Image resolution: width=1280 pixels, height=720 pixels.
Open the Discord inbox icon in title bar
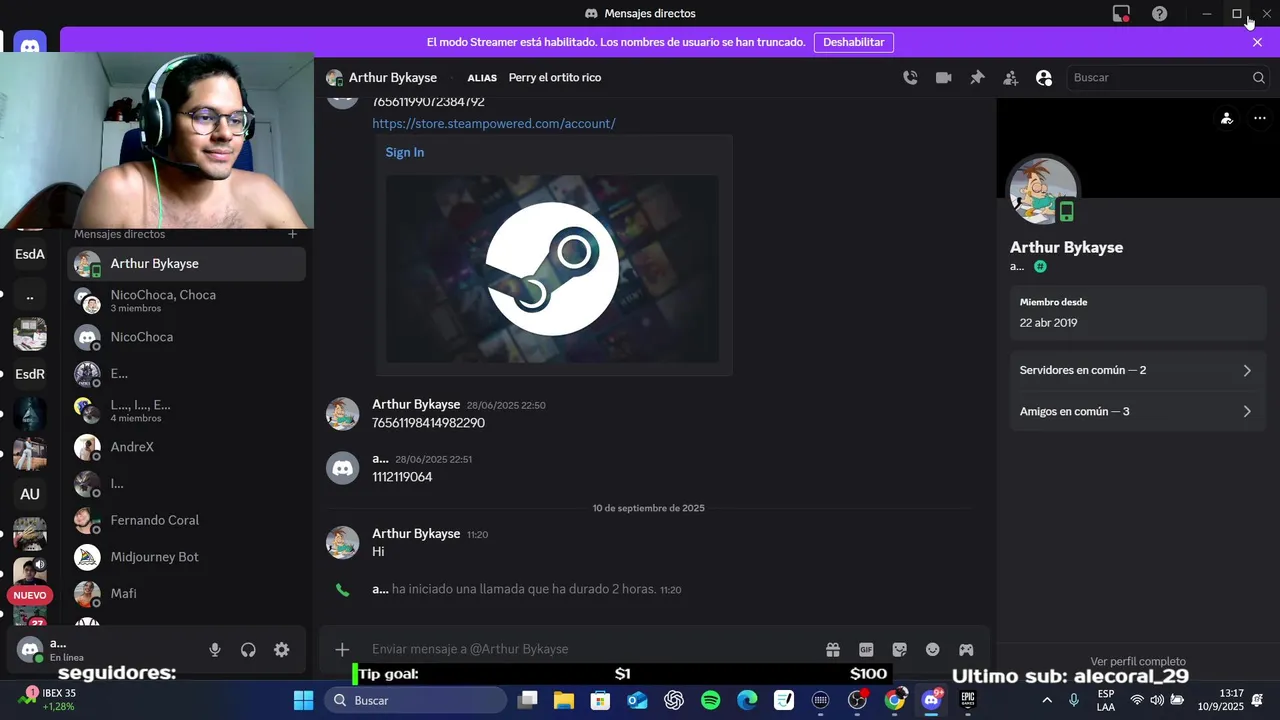coord(1121,14)
